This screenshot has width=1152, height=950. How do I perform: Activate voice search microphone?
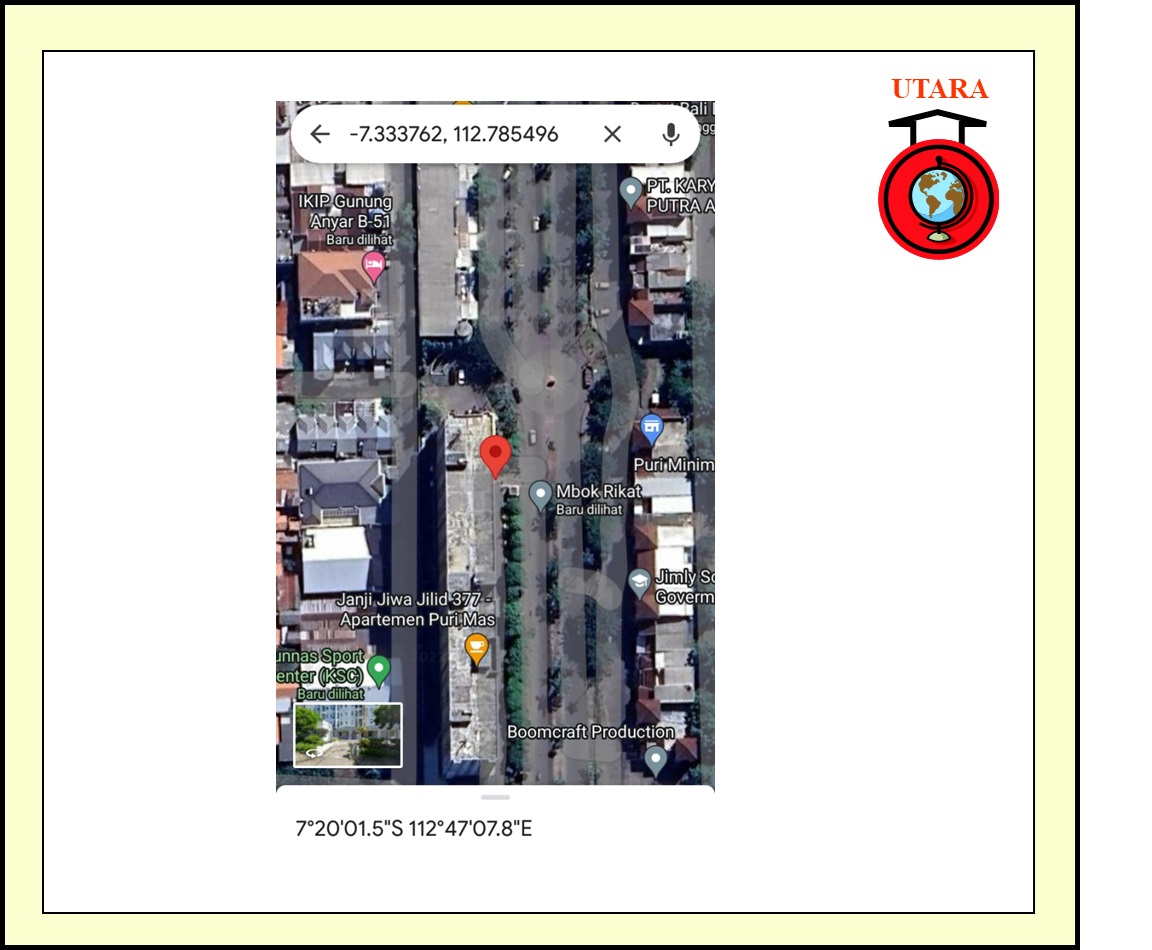pyautogui.click(x=670, y=134)
